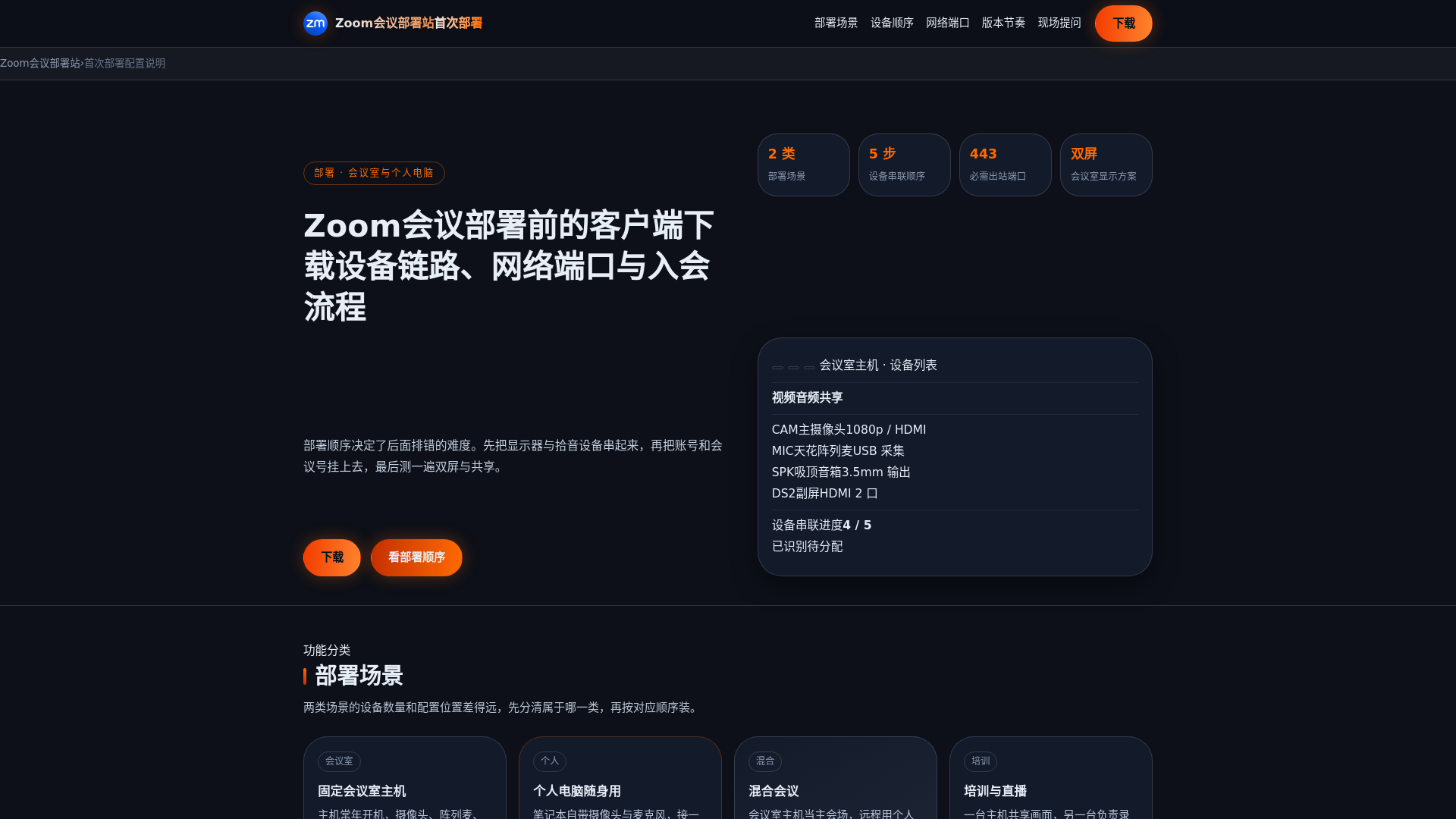This screenshot has width=1456, height=819.
Task: Open the 设备顺序 nav item
Action: (x=892, y=24)
